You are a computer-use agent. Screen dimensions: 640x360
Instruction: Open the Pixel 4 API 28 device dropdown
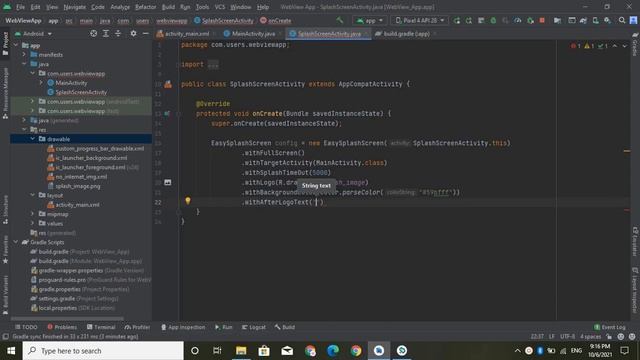420,20
